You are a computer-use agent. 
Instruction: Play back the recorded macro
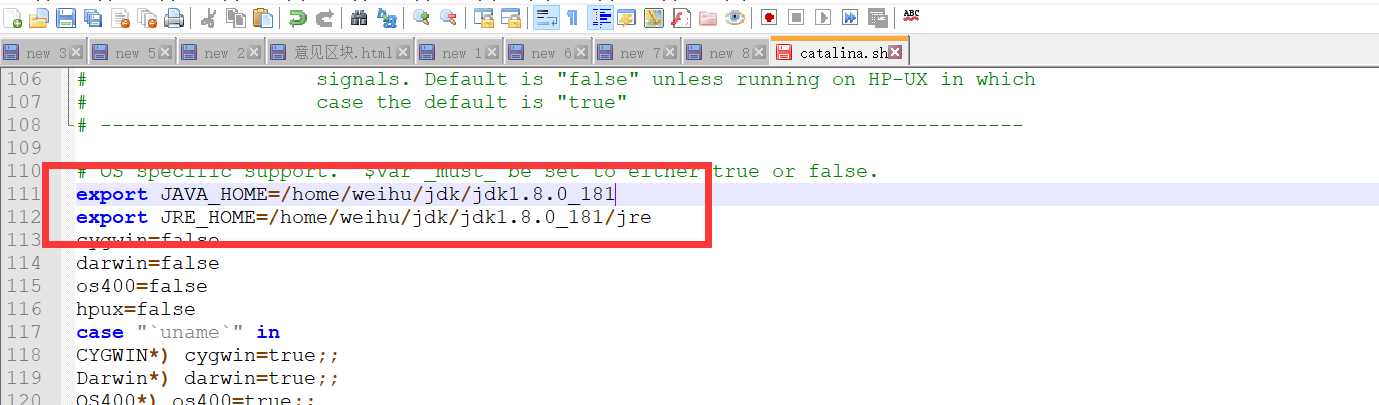click(x=823, y=18)
